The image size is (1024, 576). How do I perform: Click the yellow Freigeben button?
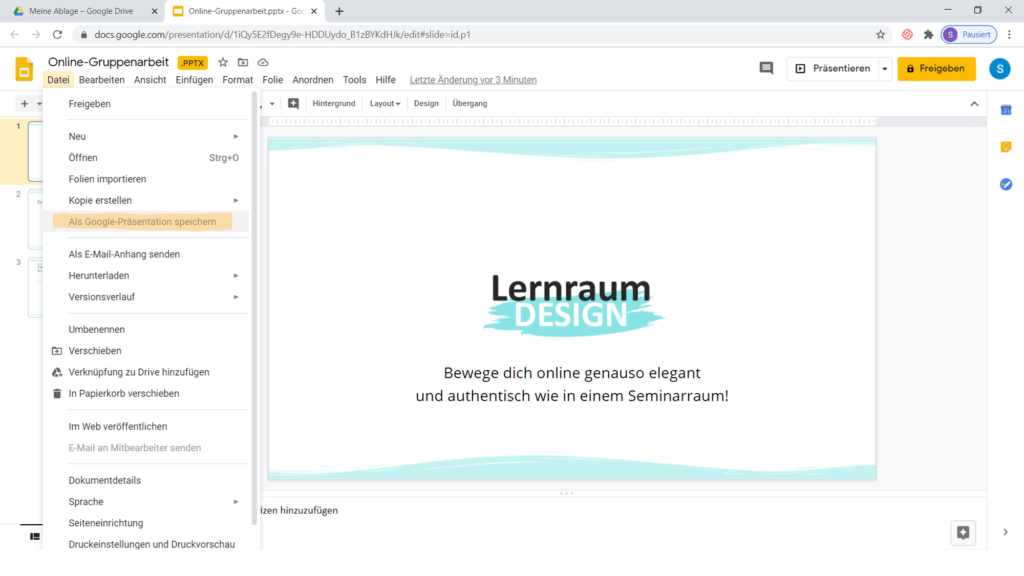pos(935,69)
